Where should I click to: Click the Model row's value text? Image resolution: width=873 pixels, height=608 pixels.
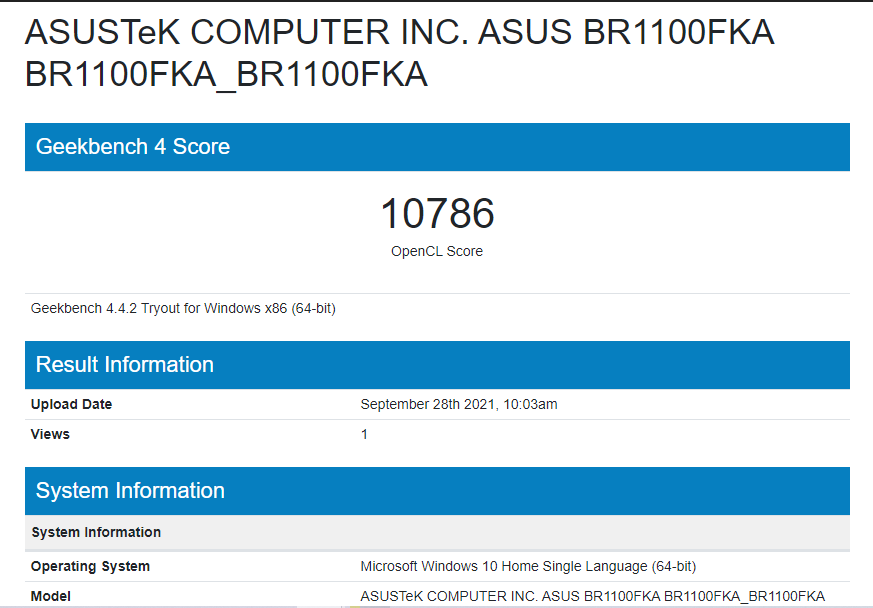click(x=592, y=597)
